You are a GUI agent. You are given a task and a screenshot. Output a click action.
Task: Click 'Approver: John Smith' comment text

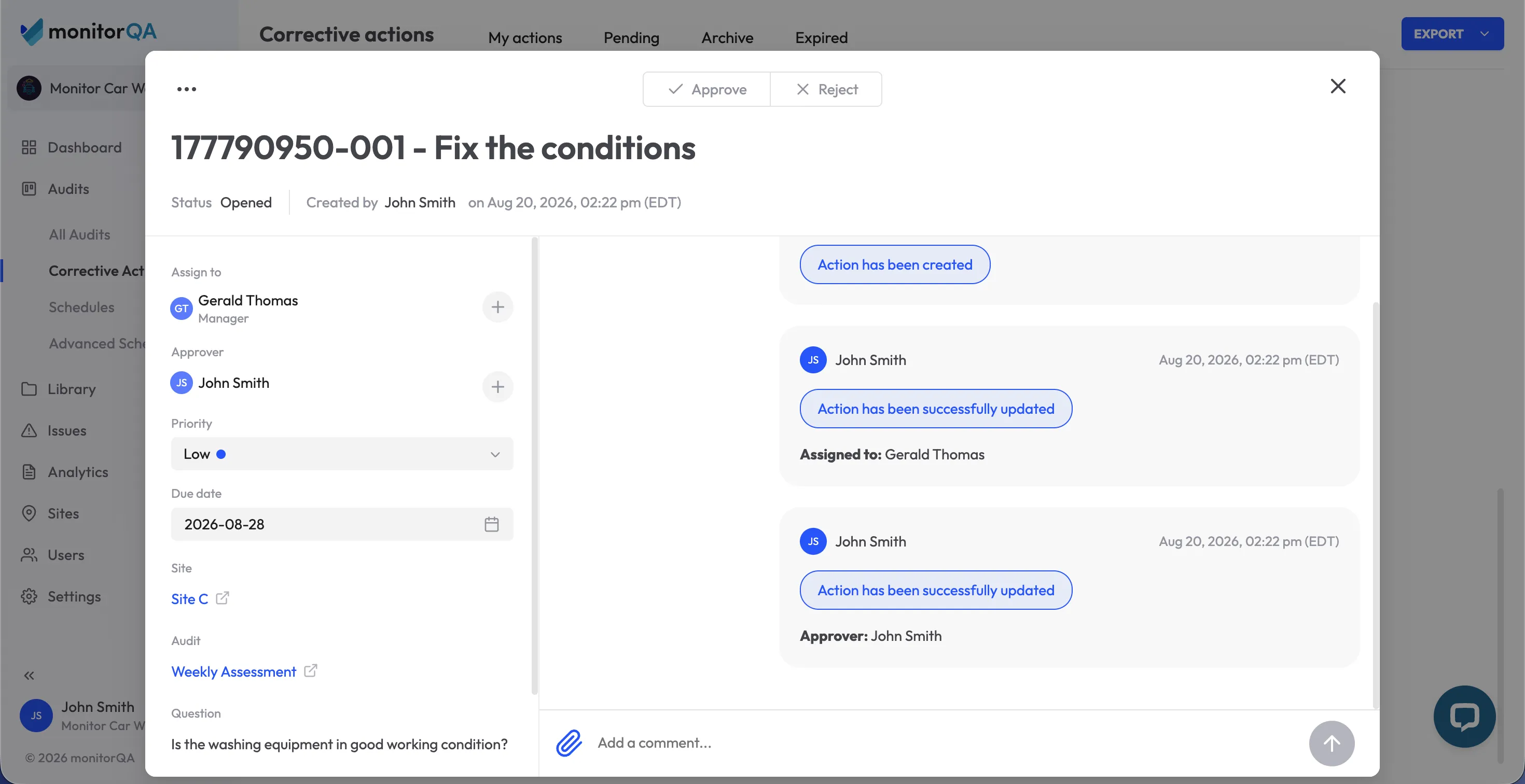click(x=870, y=636)
